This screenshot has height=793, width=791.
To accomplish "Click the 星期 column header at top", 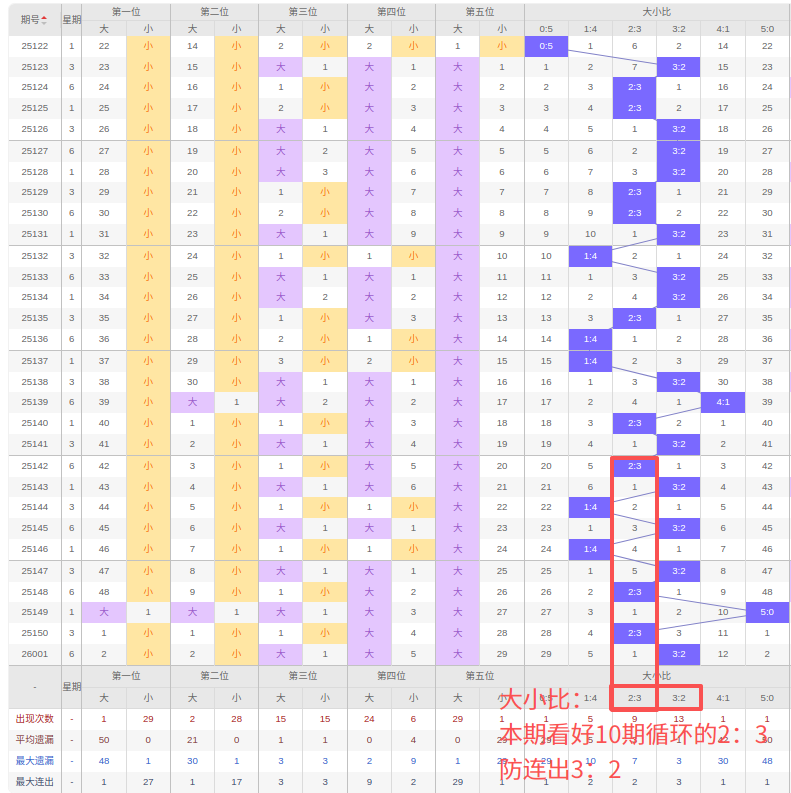I will pyautogui.click(x=71, y=20).
